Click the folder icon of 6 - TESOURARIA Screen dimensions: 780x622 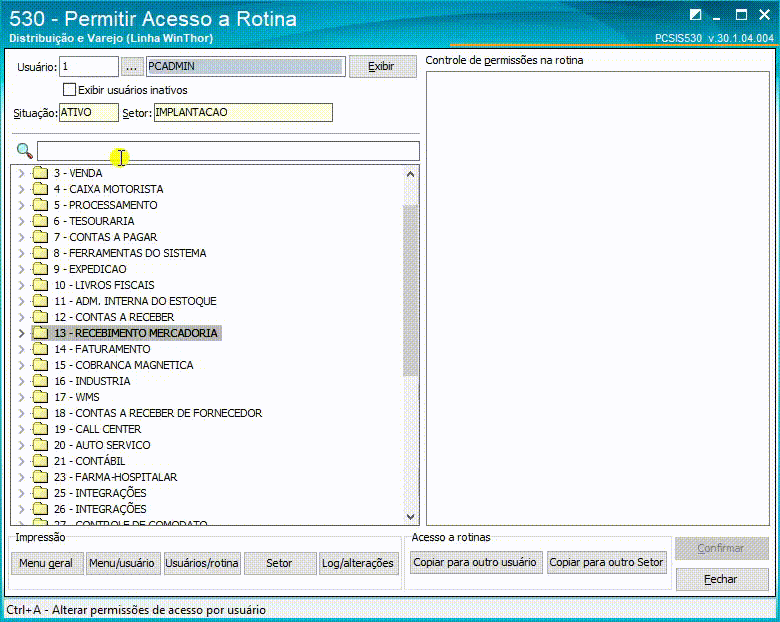tap(40, 221)
